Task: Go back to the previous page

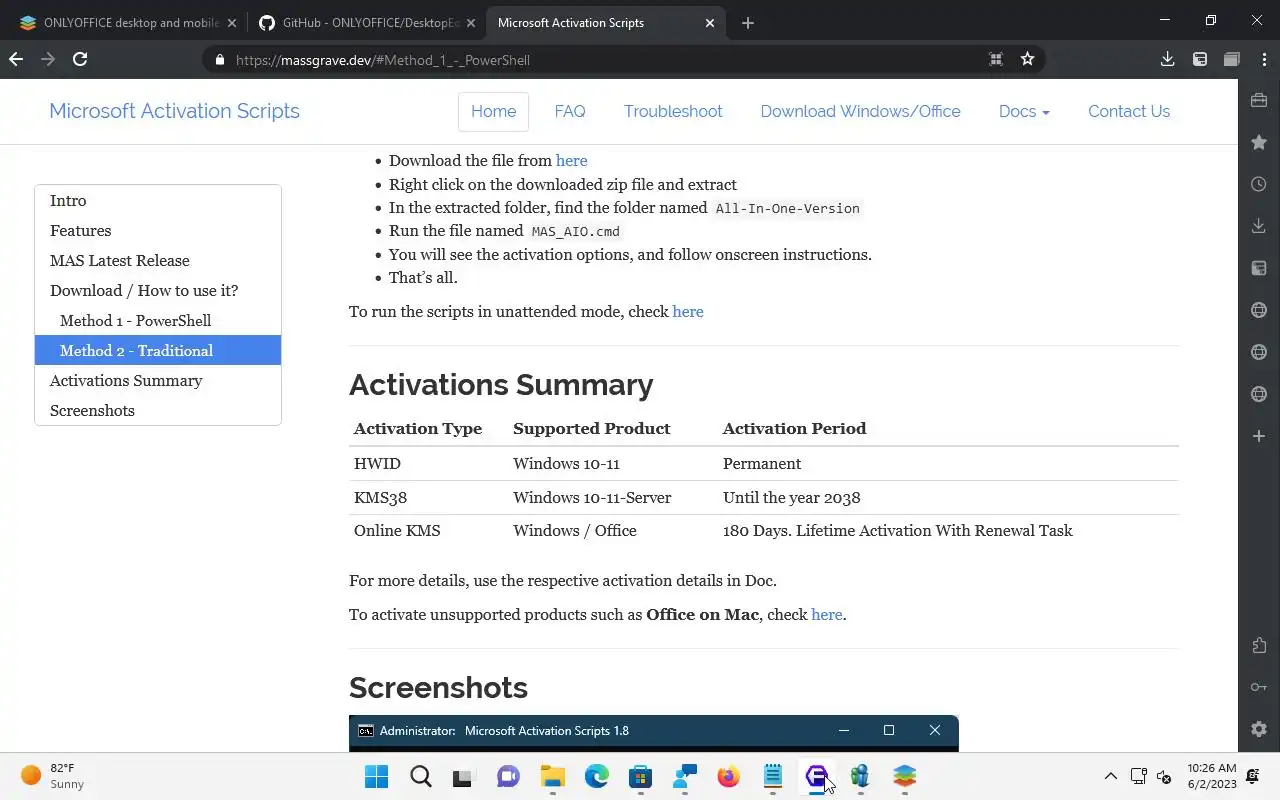Action: [16, 59]
